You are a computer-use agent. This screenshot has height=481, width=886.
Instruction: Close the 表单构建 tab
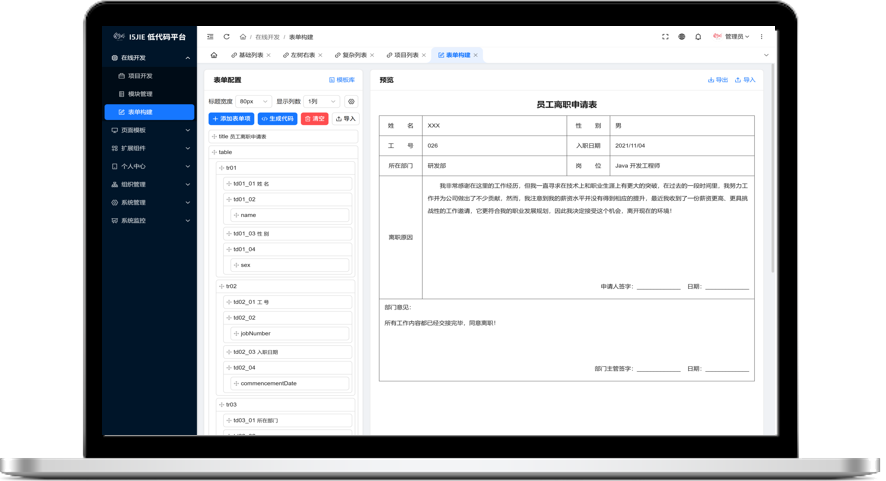tap(476, 55)
